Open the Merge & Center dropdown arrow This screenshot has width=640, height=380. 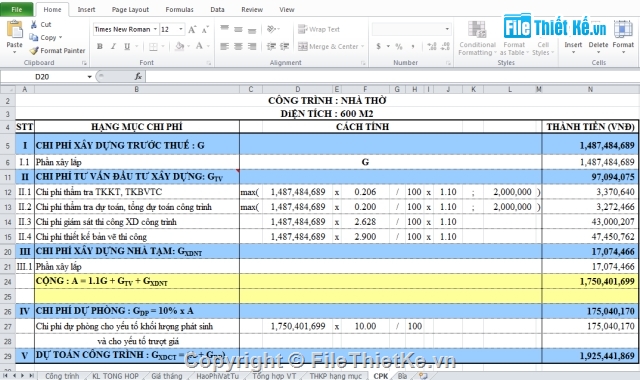click(x=362, y=47)
